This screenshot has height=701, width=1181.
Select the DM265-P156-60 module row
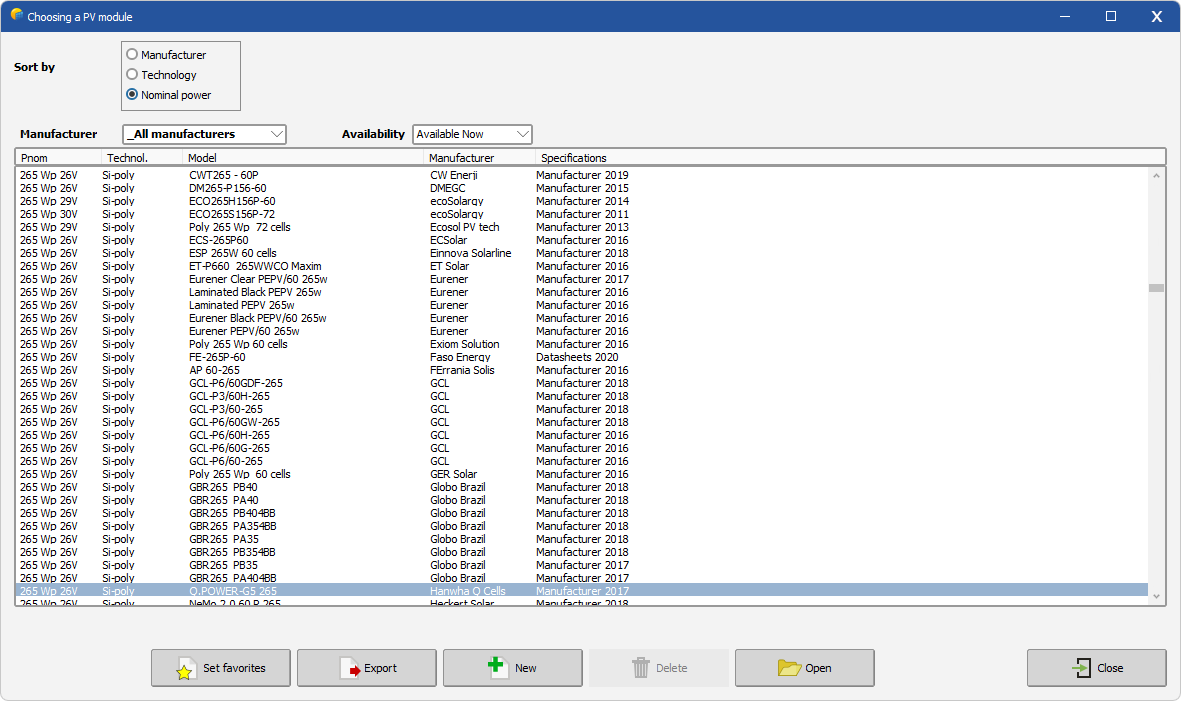tap(581, 188)
